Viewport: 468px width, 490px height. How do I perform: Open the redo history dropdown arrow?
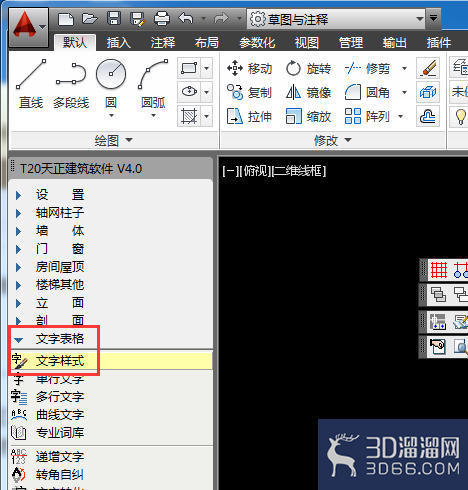pyautogui.click(x=239, y=19)
